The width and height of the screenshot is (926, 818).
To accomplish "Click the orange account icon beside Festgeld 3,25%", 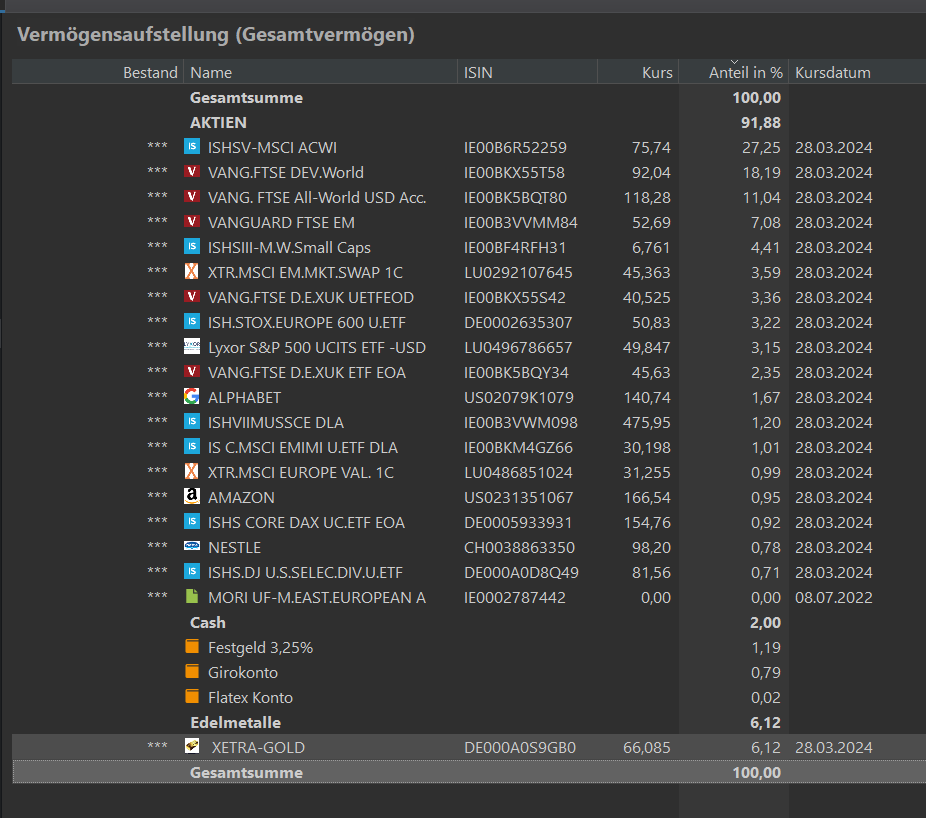I will click(192, 646).
